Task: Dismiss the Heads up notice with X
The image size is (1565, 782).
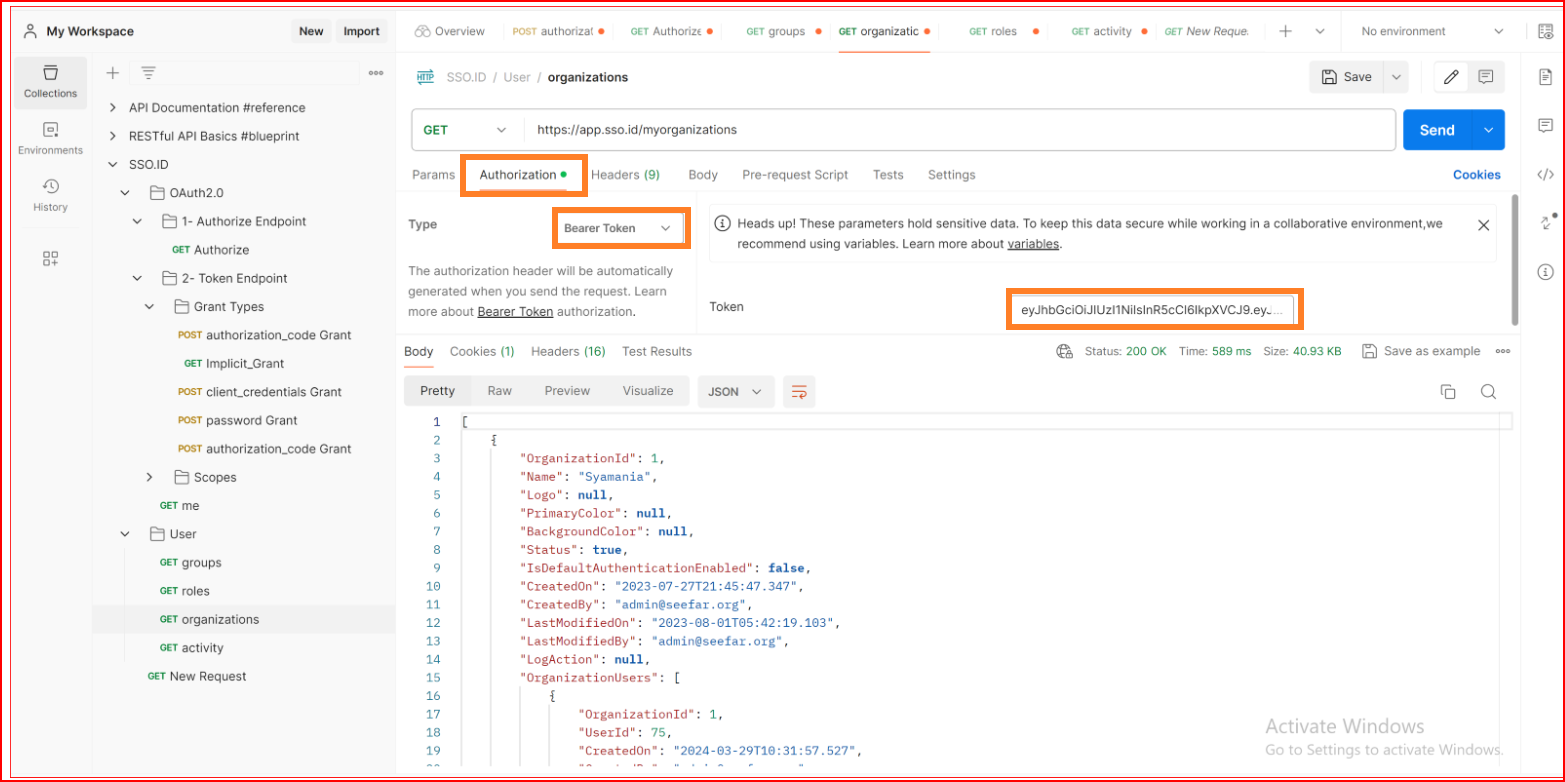Action: point(1483,225)
